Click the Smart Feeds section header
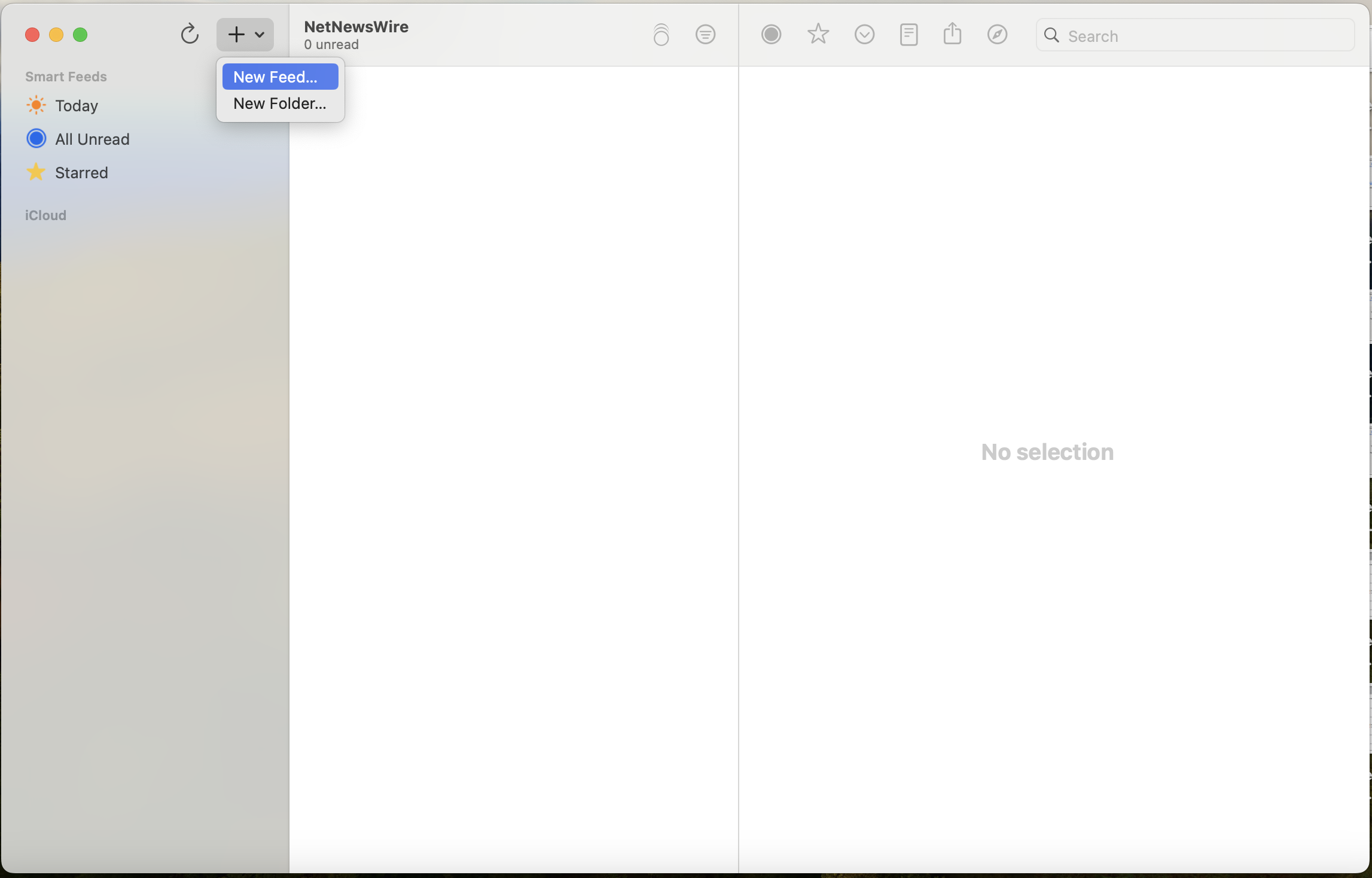The image size is (1372, 878). 66,77
